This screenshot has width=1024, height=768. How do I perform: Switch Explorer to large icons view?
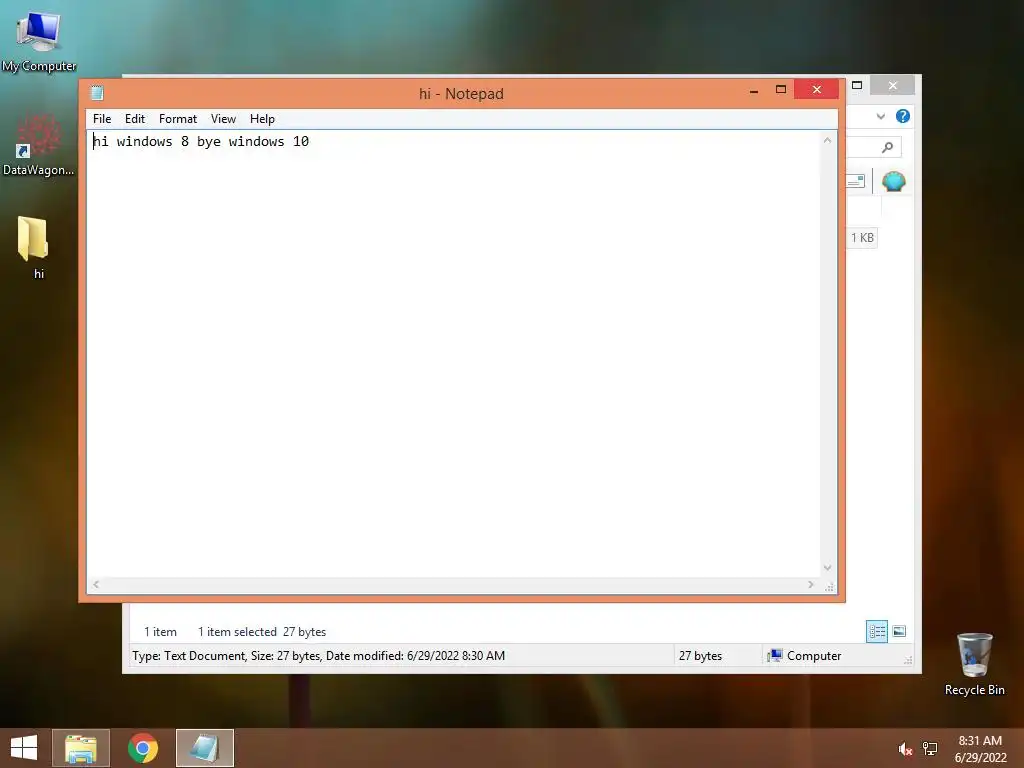pyautogui.click(x=899, y=631)
